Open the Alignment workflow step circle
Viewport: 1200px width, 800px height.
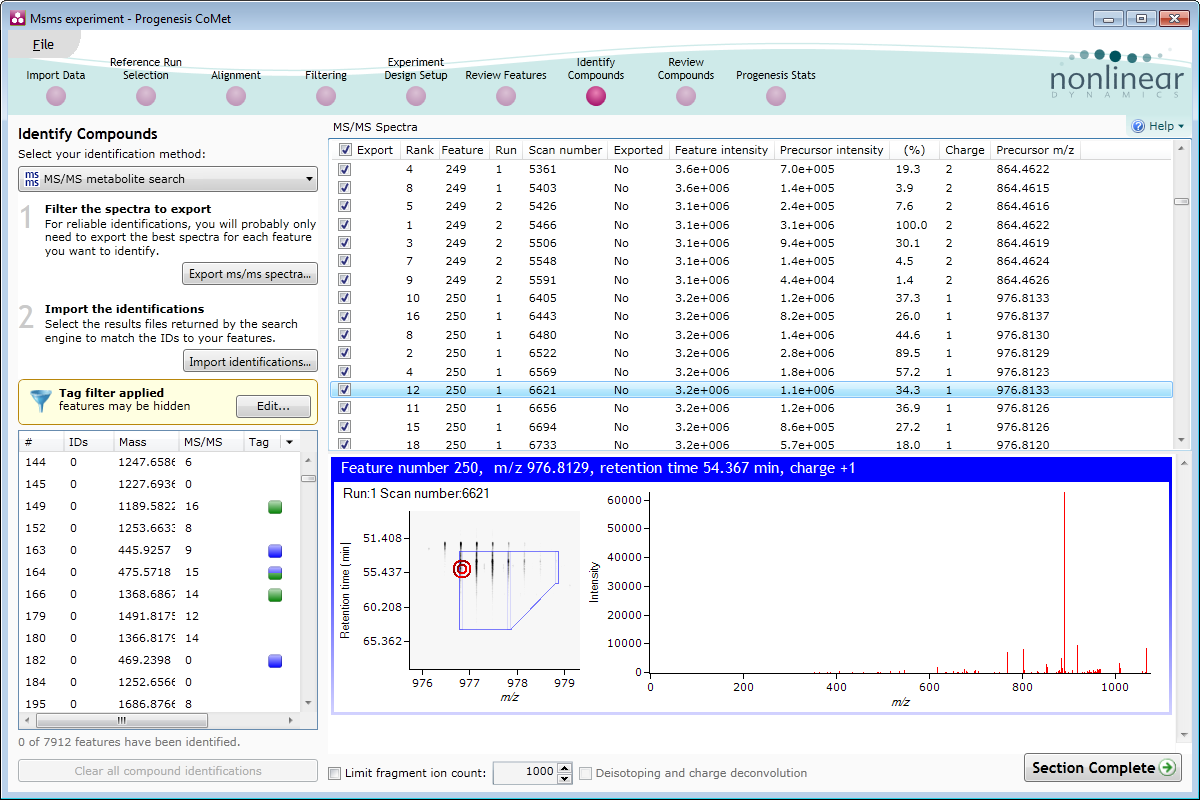[236, 96]
